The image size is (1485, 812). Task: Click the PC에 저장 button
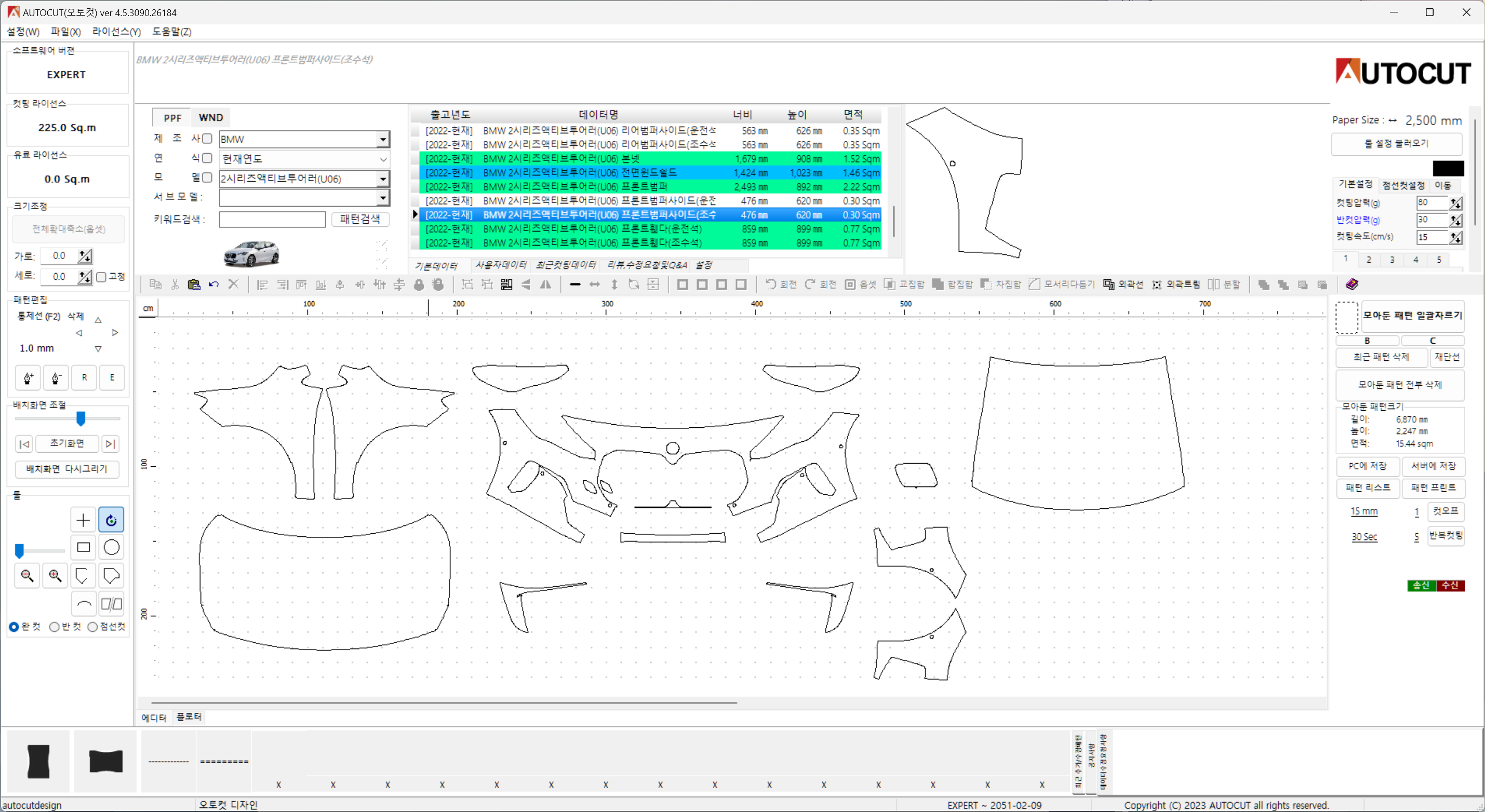point(1368,466)
